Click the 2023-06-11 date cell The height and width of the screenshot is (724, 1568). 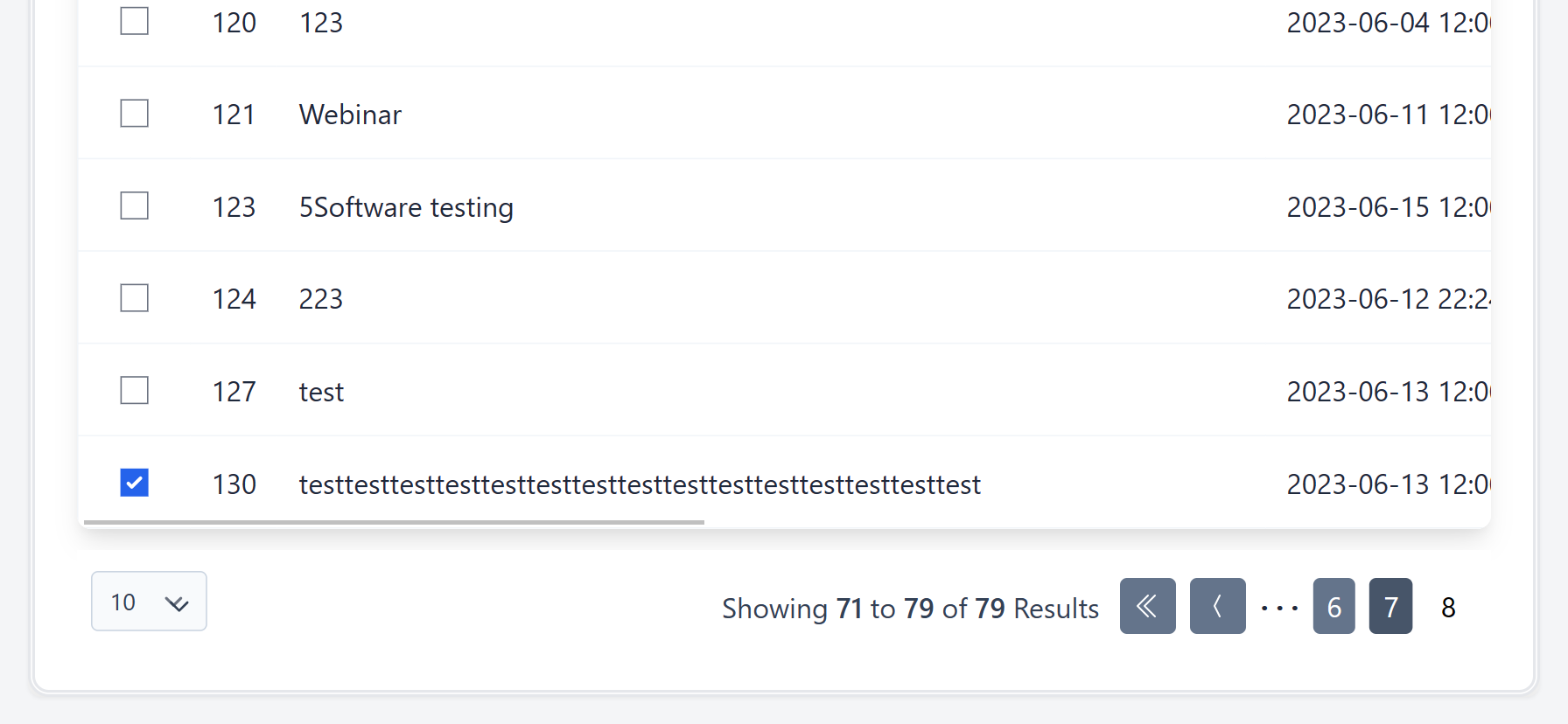1387,115
